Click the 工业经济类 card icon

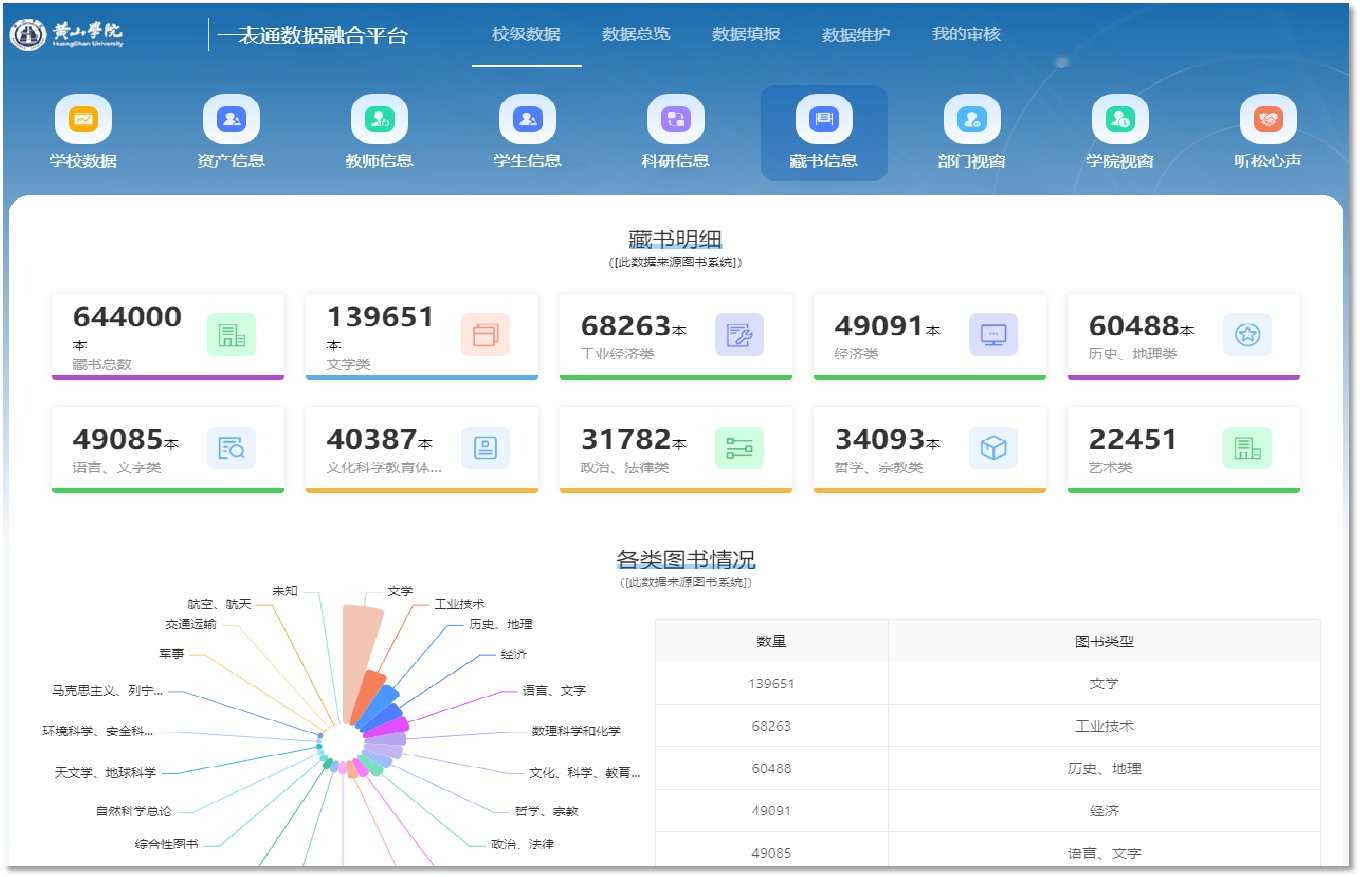(x=739, y=335)
